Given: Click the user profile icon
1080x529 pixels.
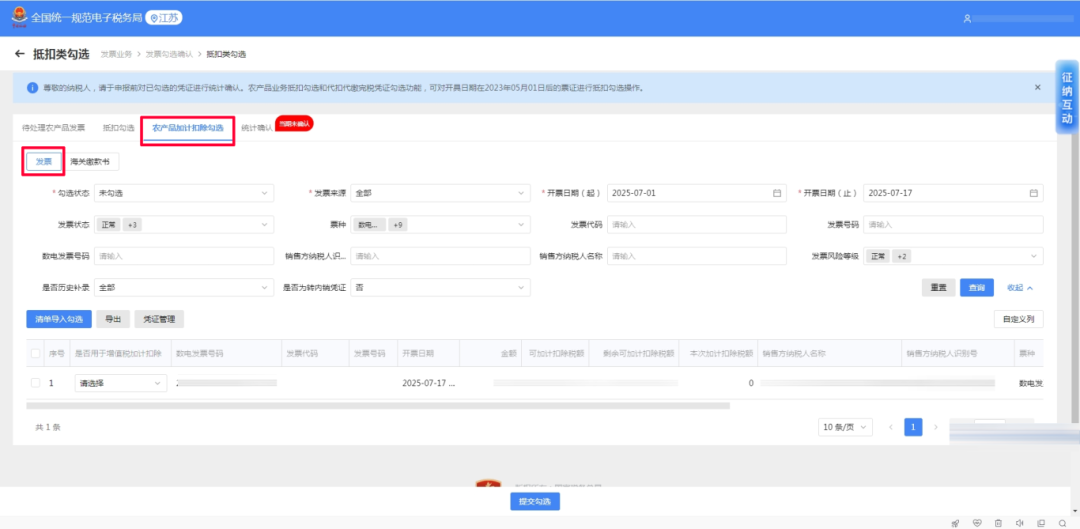Looking at the screenshot, I should click(x=967, y=19).
